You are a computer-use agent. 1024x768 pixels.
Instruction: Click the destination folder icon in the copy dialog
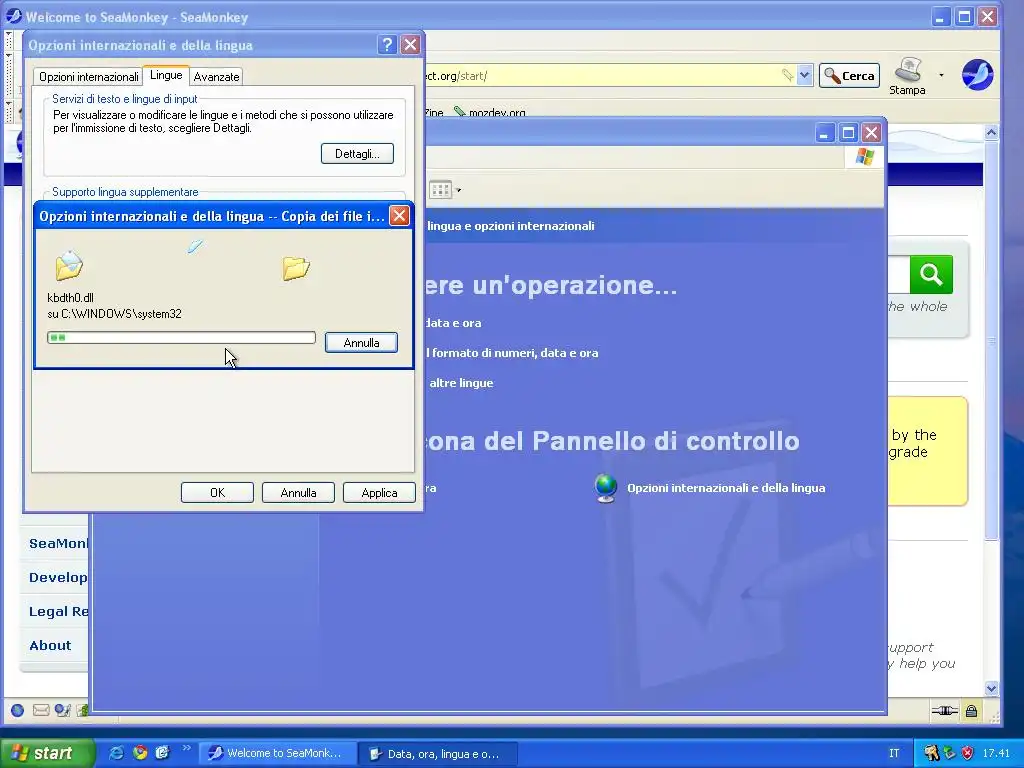296,268
